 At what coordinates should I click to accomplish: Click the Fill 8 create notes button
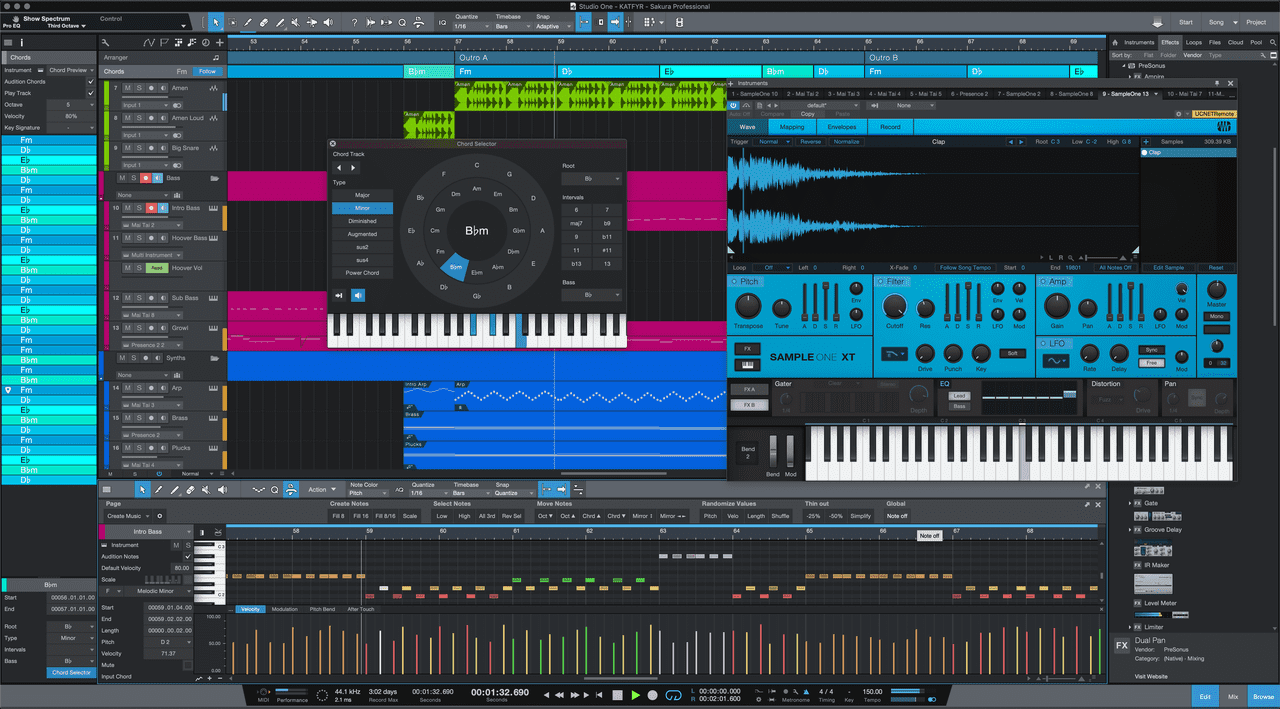click(339, 516)
